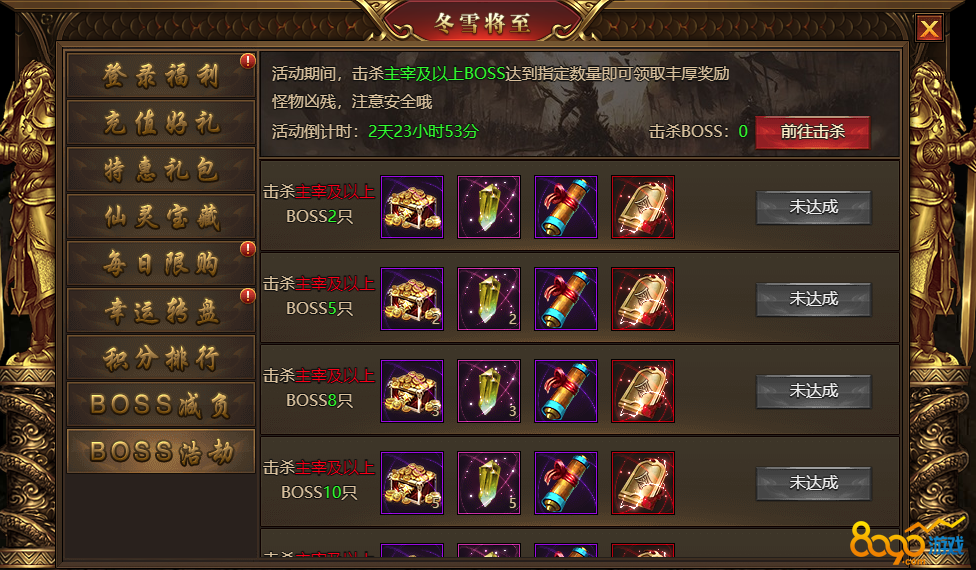
Task: Select the green crystal in the BOSS8 row
Action: point(489,391)
